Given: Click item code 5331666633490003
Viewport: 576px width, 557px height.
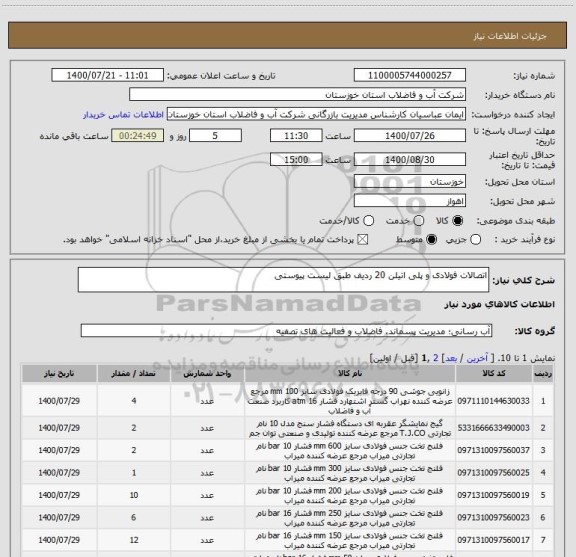Looking at the screenshot, I should click(493, 428).
